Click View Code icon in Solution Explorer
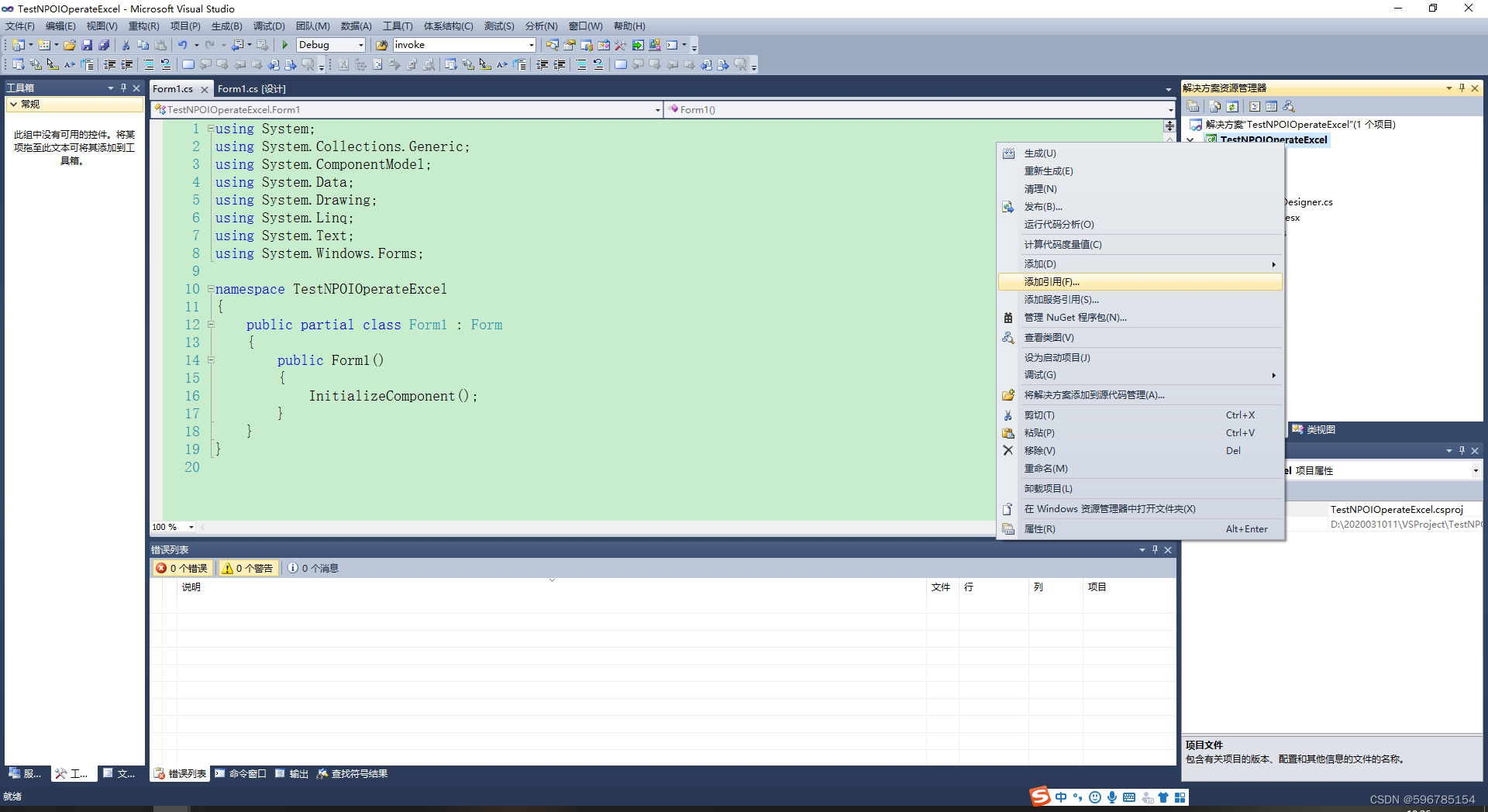 click(x=1255, y=106)
